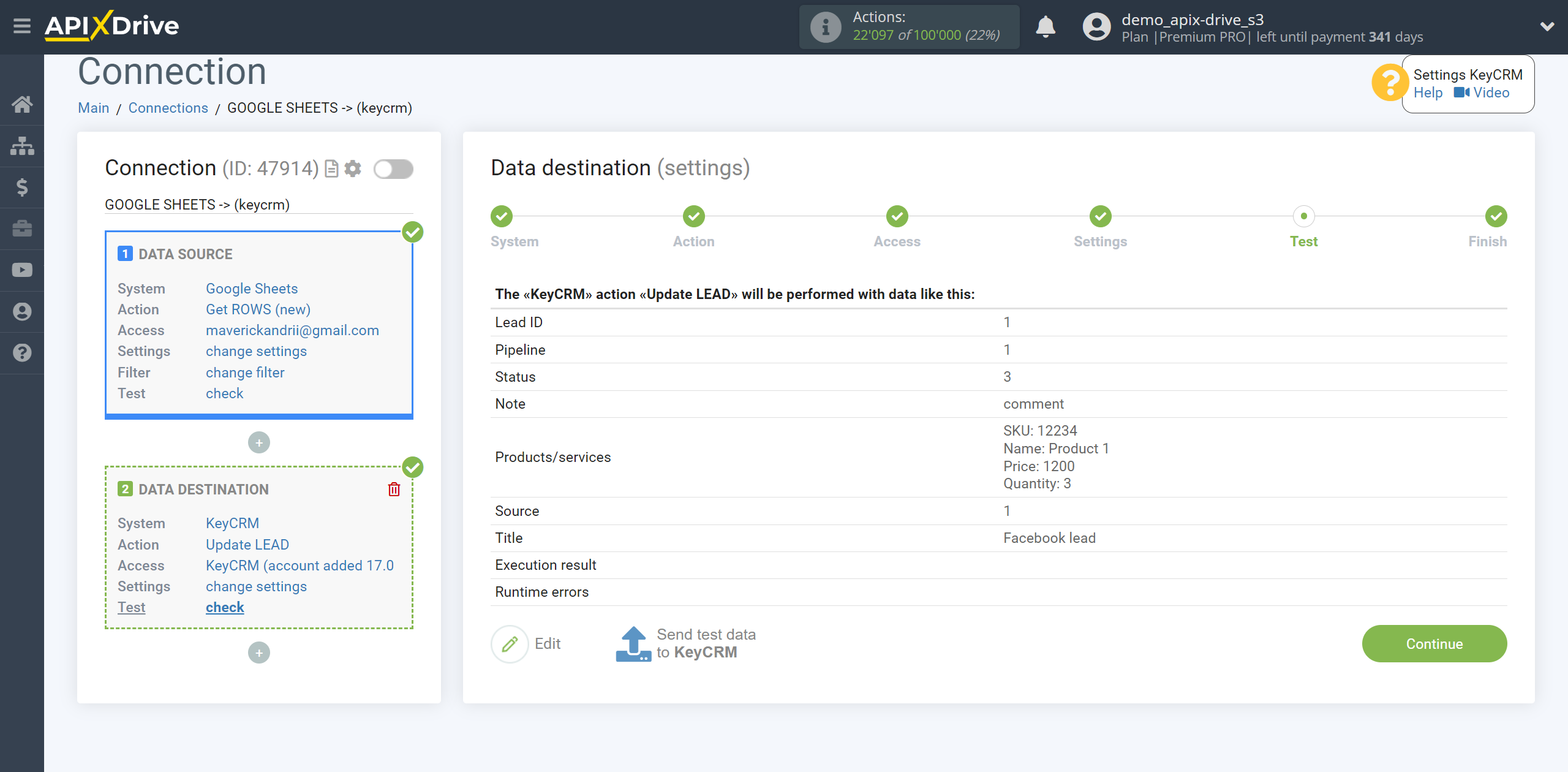1568x772 pixels.
Task: Select the 'comment' note value
Action: tap(1033, 404)
